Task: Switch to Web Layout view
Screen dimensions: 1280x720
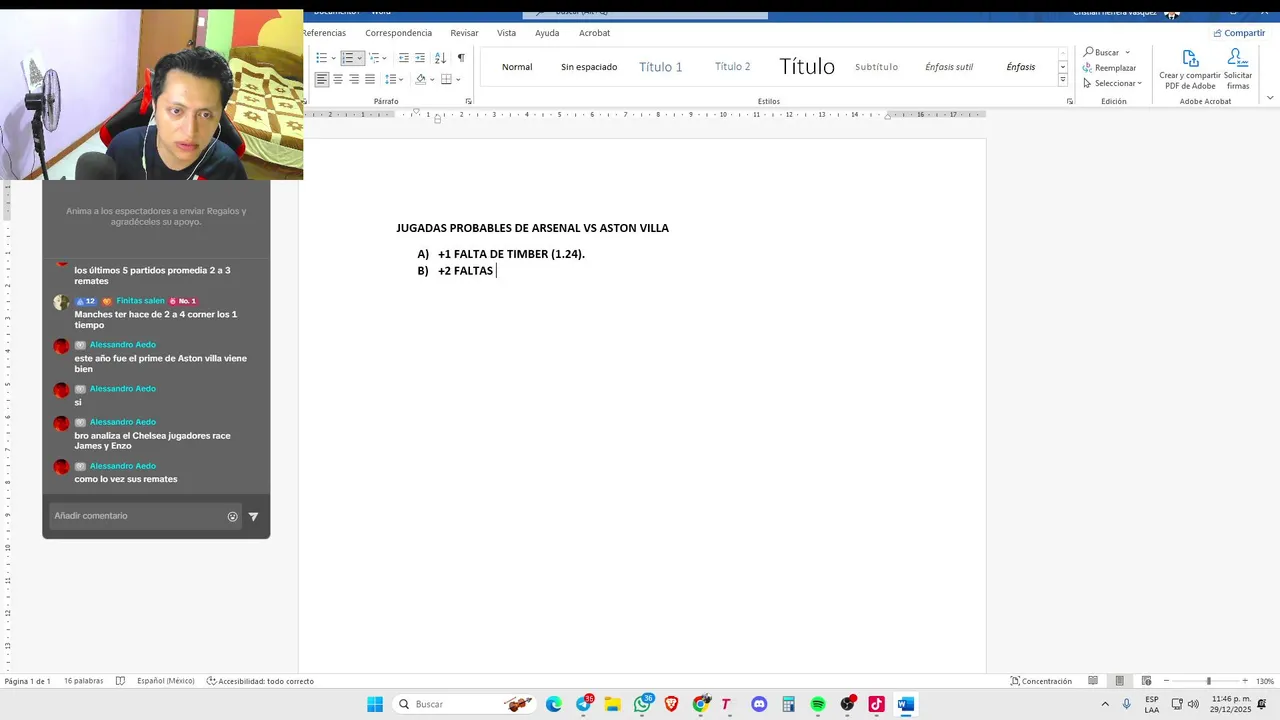Action: [1146, 681]
